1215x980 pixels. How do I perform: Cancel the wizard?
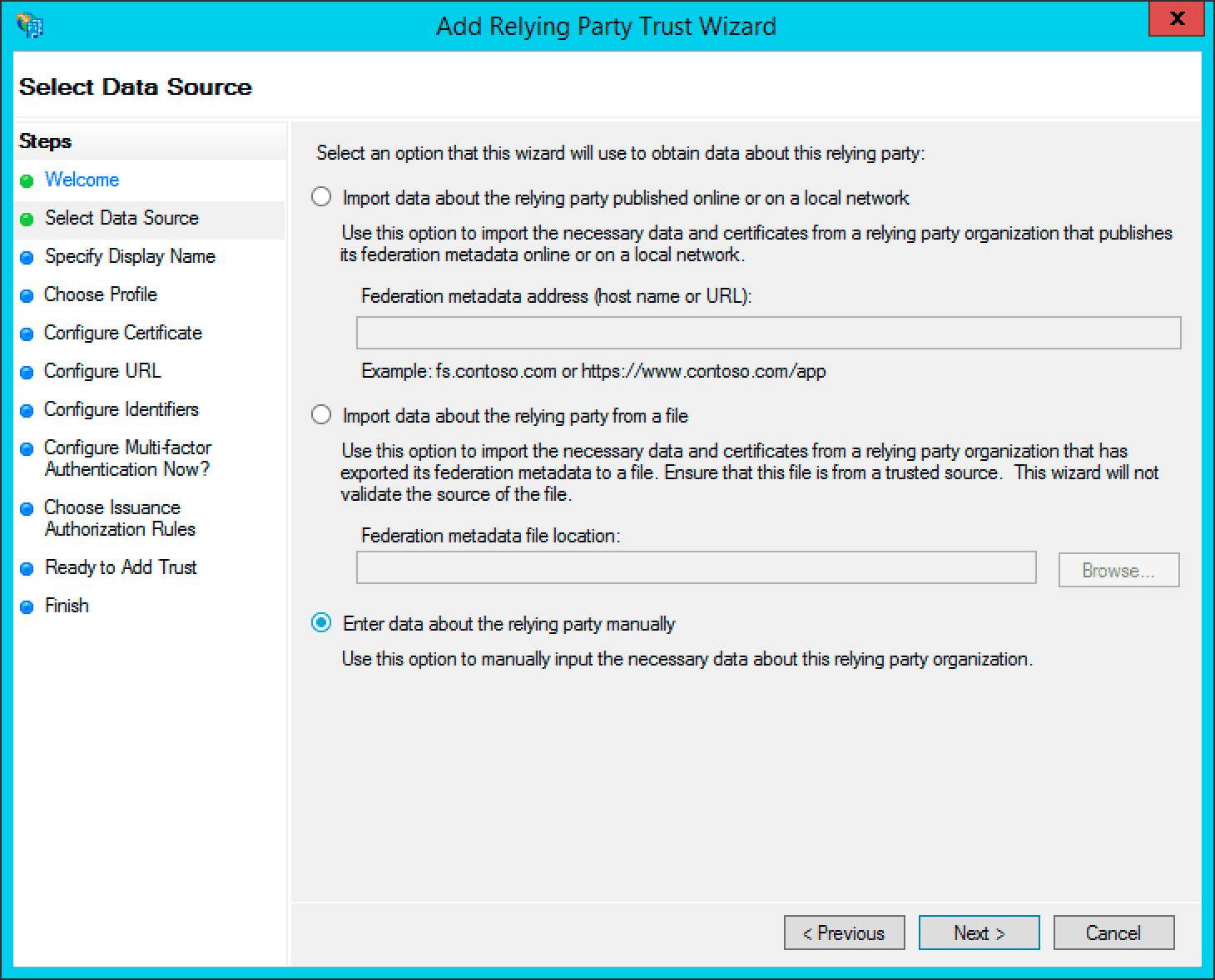click(1113, 933)
